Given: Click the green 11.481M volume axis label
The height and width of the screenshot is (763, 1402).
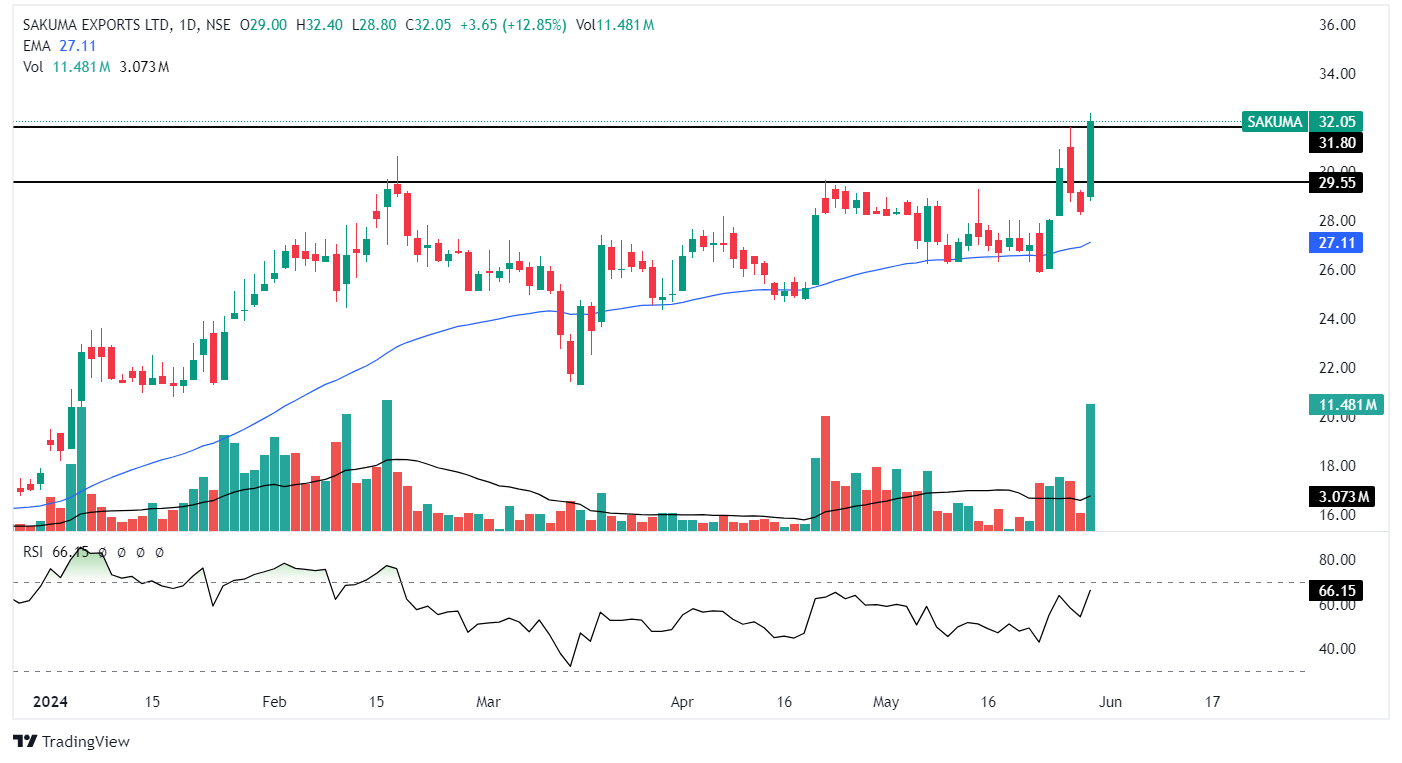Looking at the screenshot, I should point(1345,405).
